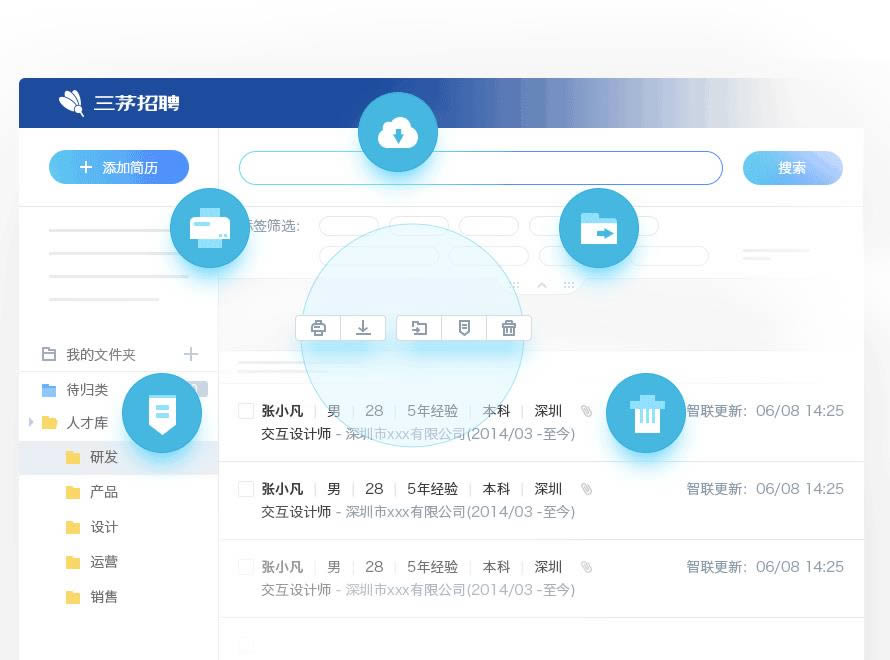Click the move-to-folder icon in the small toolbar
Screen dimensions: 890x660
coord(419,328)
